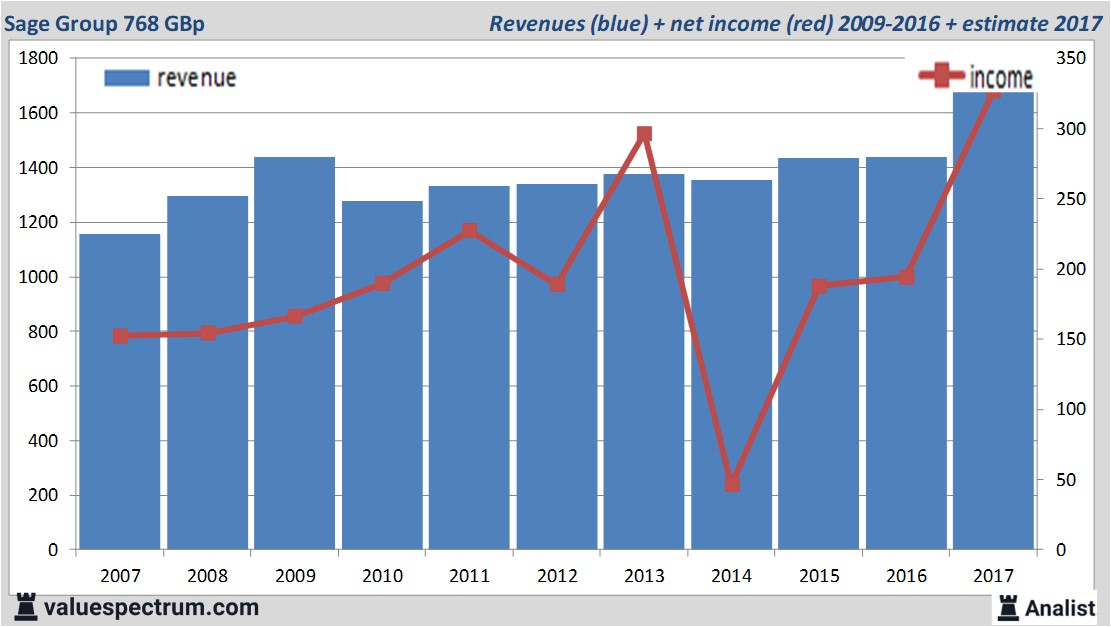Screen dimensions: 1111x627
Task: Click the 2009 income data point
Action: [x=295, y=316]
